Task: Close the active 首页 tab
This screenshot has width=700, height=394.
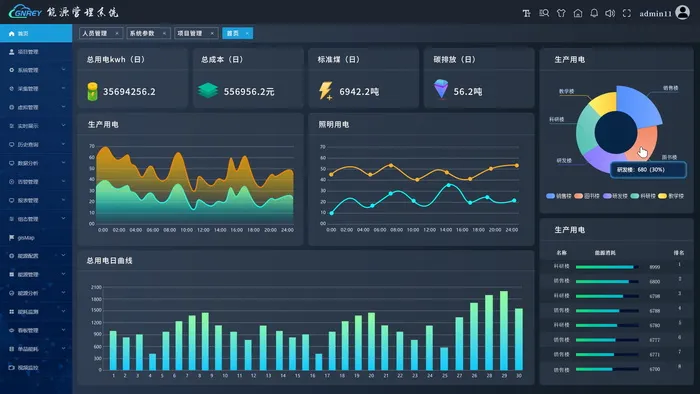Action: coord(247,33)
